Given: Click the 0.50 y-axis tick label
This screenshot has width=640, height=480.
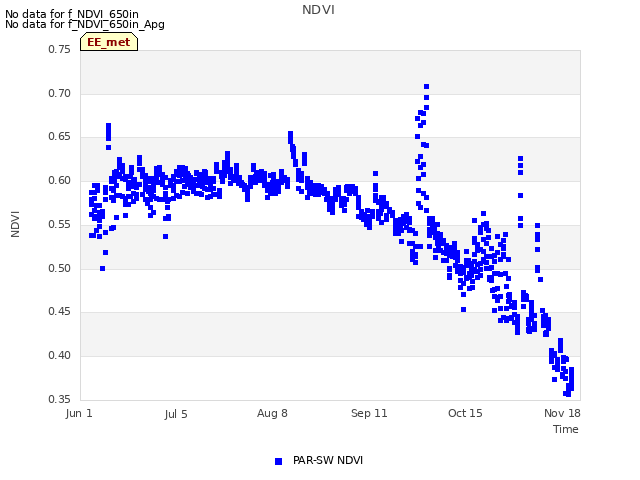Looking at the screenshot, I should (x=60, y=269).
